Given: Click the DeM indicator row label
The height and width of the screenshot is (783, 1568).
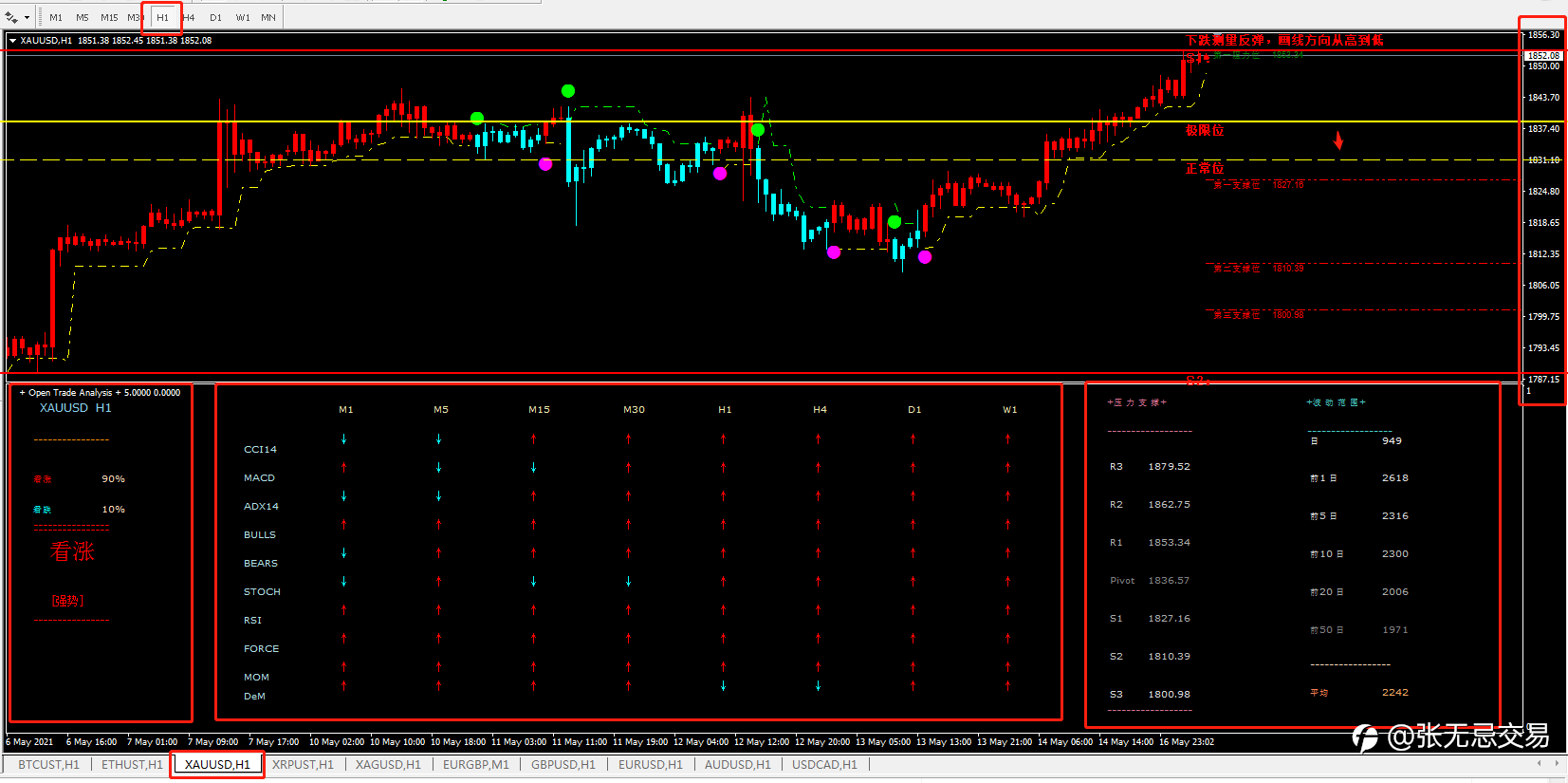Looking at the screenshot, I should click(x=254, y=697).
